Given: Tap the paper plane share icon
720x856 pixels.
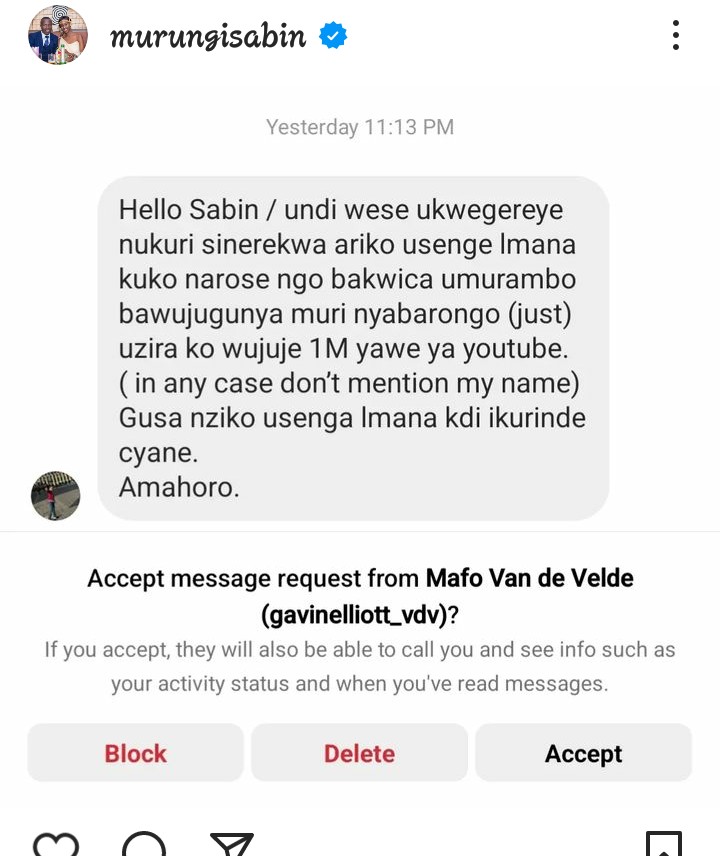Looking at the screenshot, I should click(232, 844).
